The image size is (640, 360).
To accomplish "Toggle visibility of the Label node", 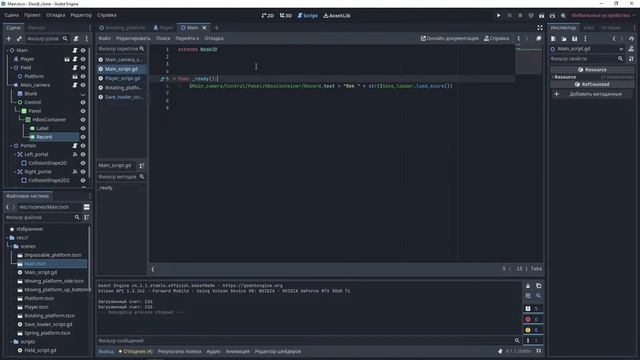I will (x=83, y=128).
